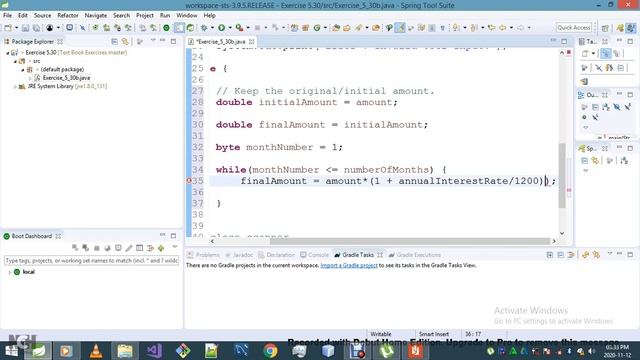Click the Save icon in the toolbar
640x360 pixels.
coord(25,28)
